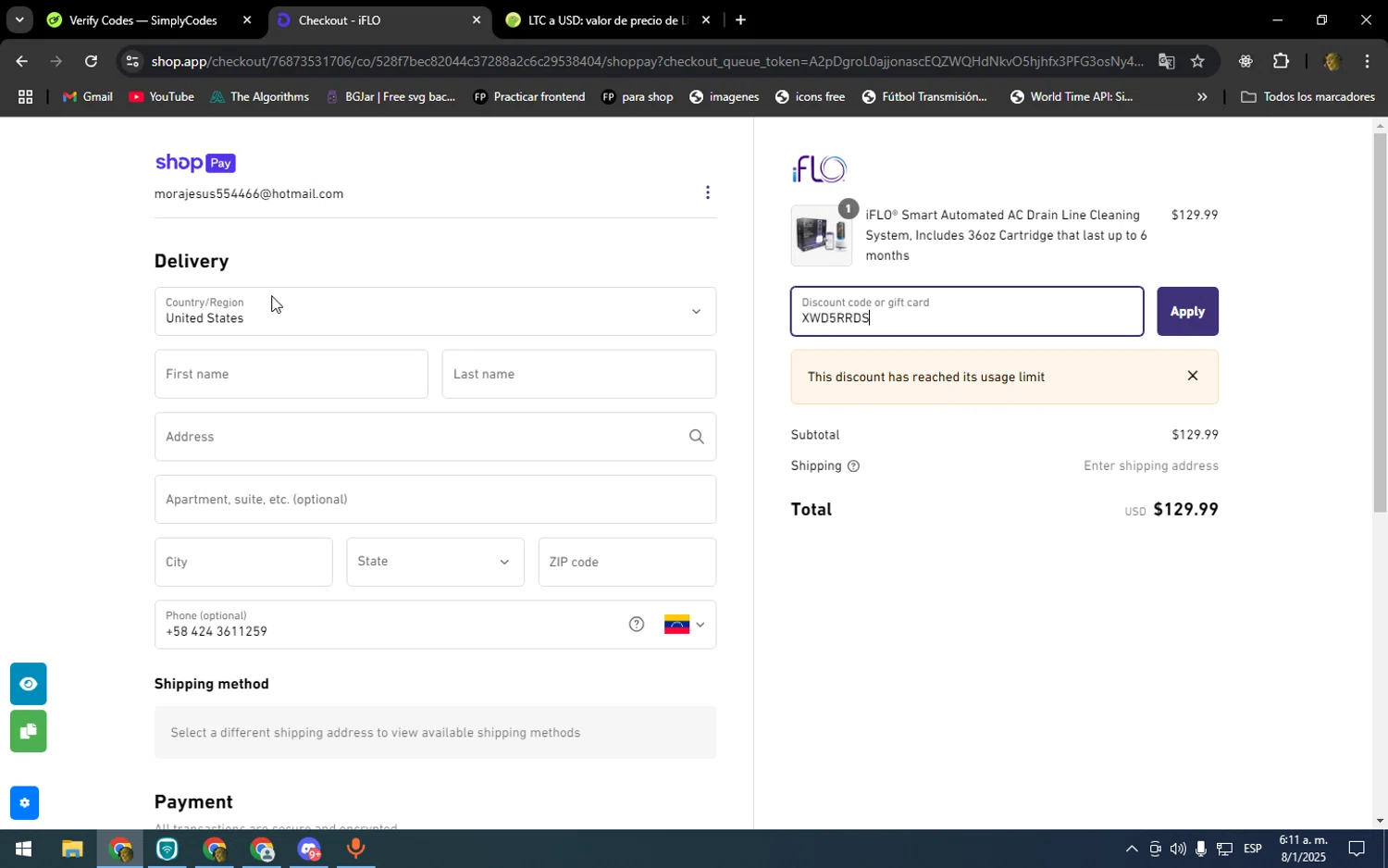View site information icon in address bar
The height and width of the screenshot is (868, 1388).
[x=132, y=61]
